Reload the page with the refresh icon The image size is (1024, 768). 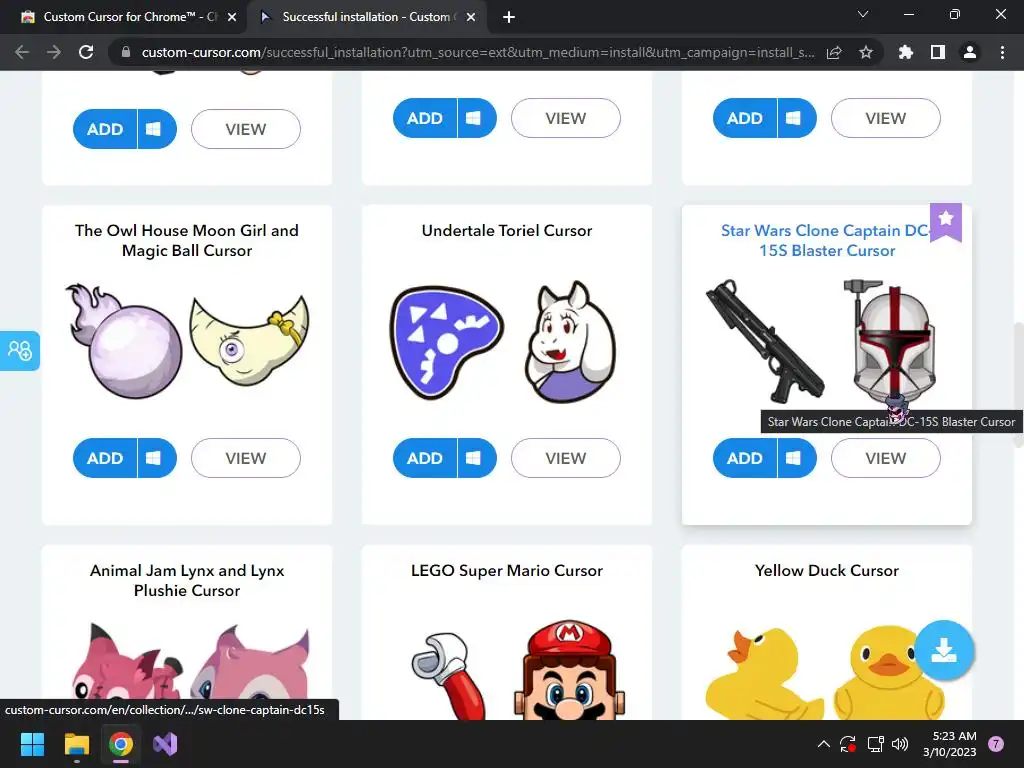pos(86,52)
